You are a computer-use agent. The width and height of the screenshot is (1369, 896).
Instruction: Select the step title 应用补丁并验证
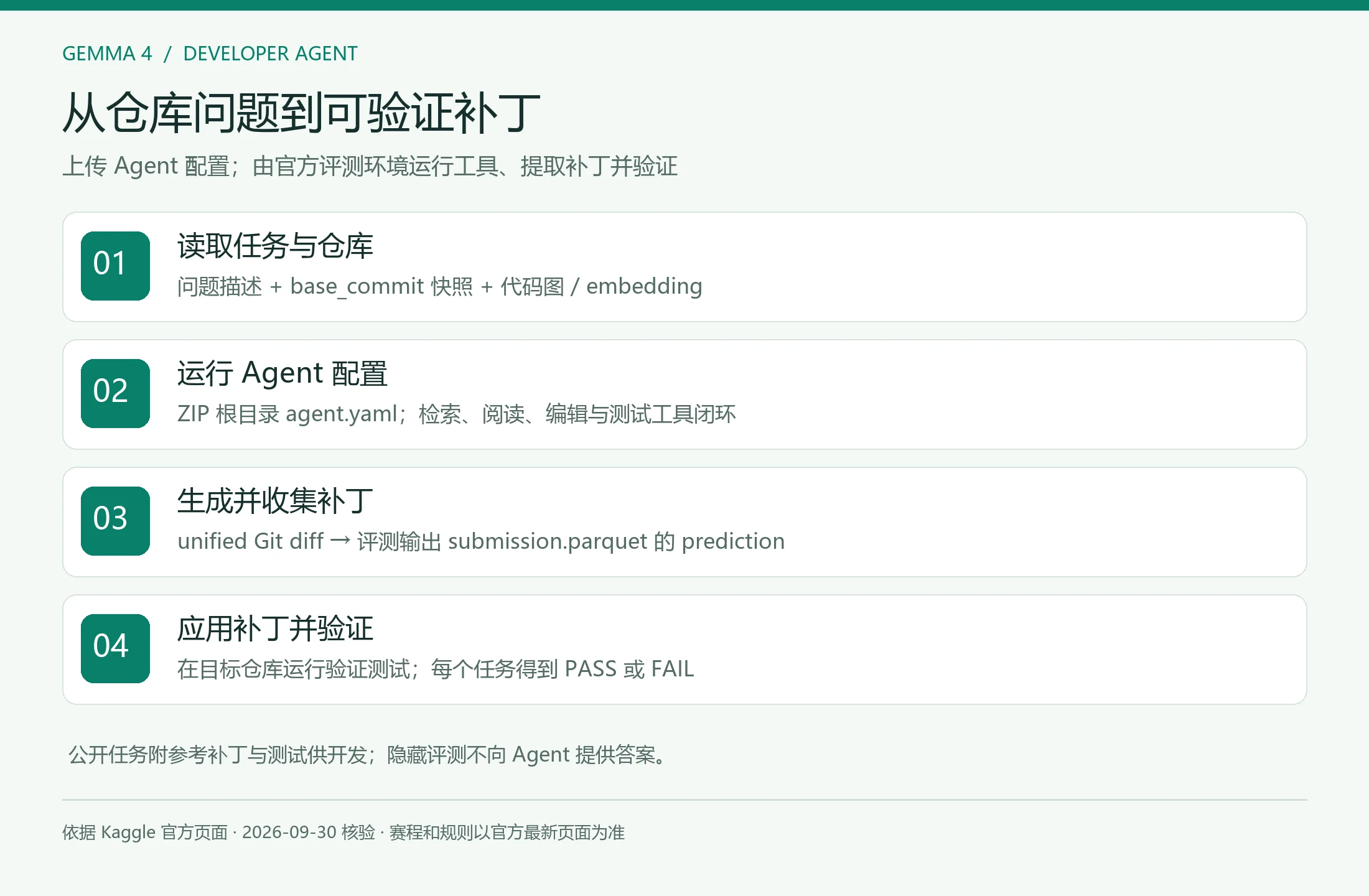(275, 628)
